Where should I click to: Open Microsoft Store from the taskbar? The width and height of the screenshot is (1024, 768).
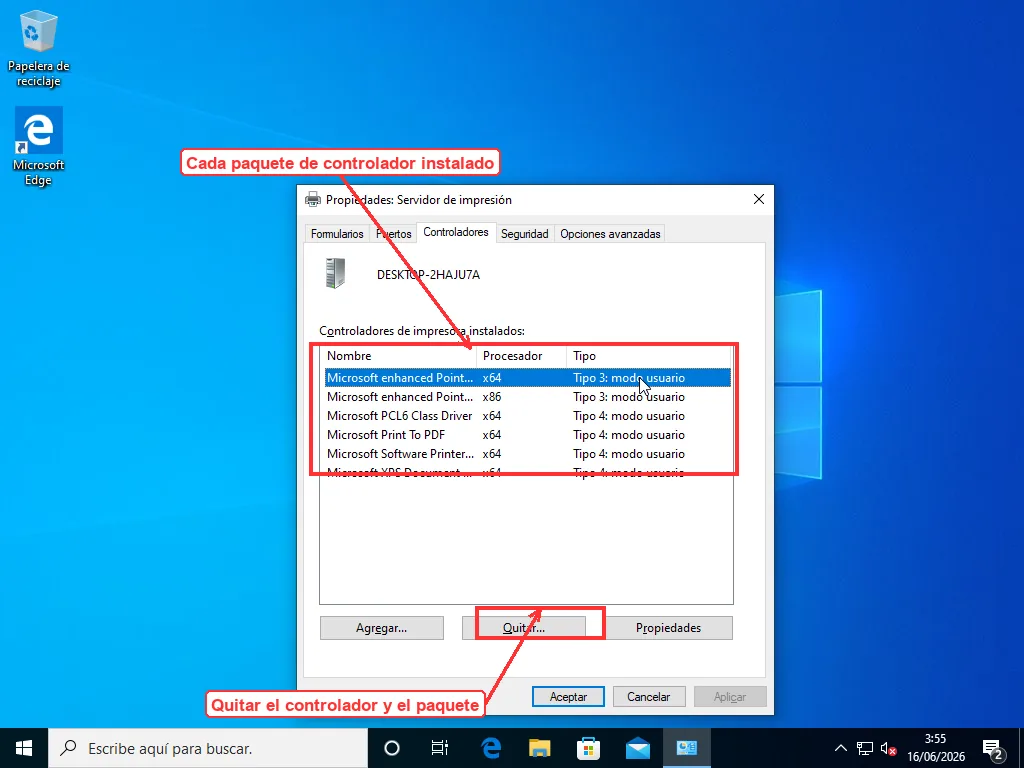click(588, 748)
